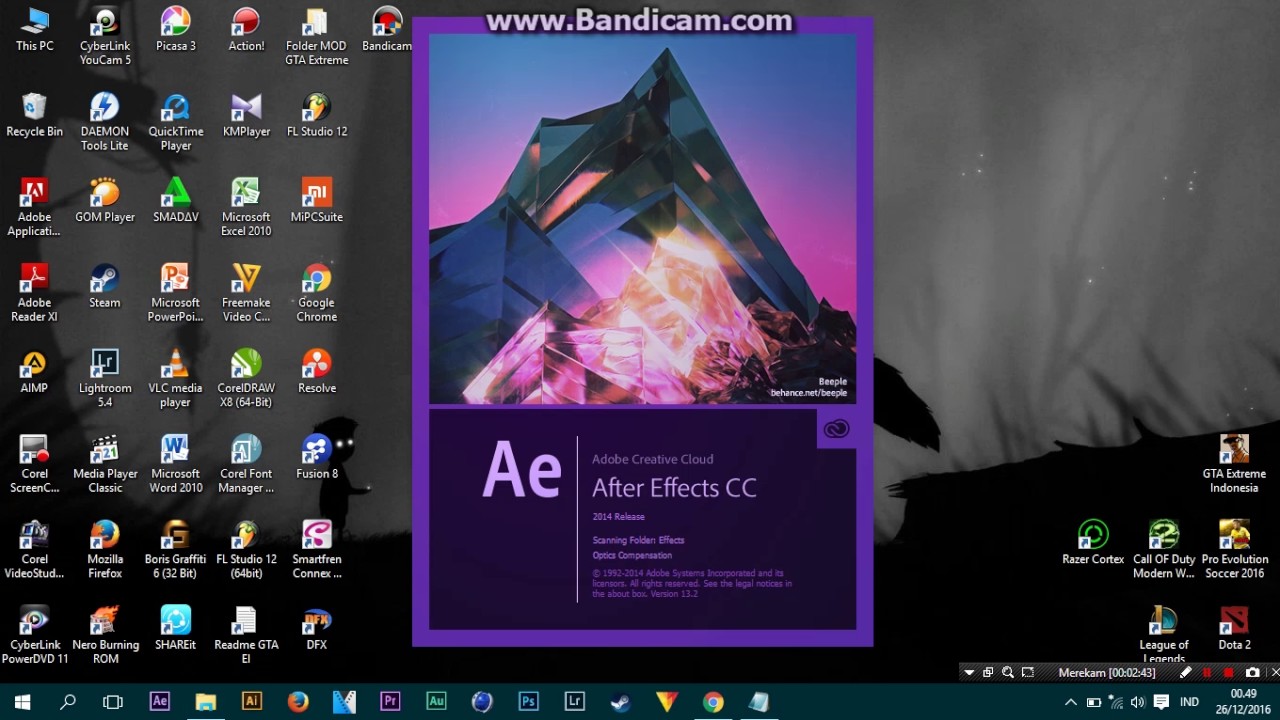
Task: Select FL Studio 12 desktop icon
Action: click(317, 115)
